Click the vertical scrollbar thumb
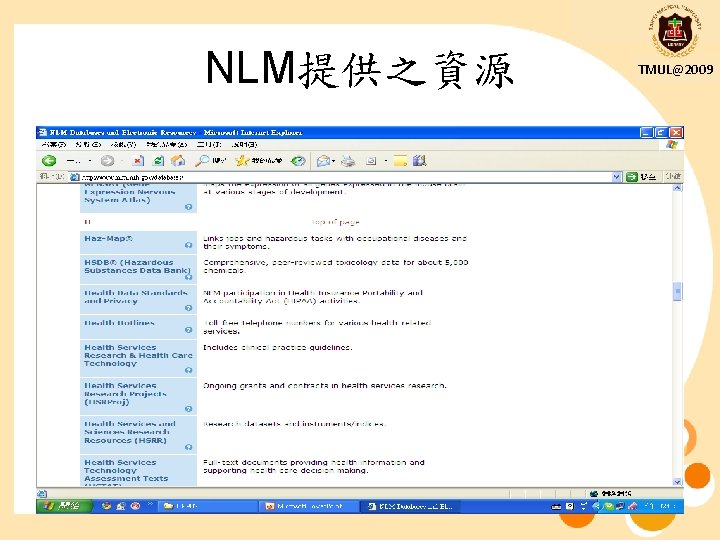The image size is (720, 540). click(x=677, y=292)
